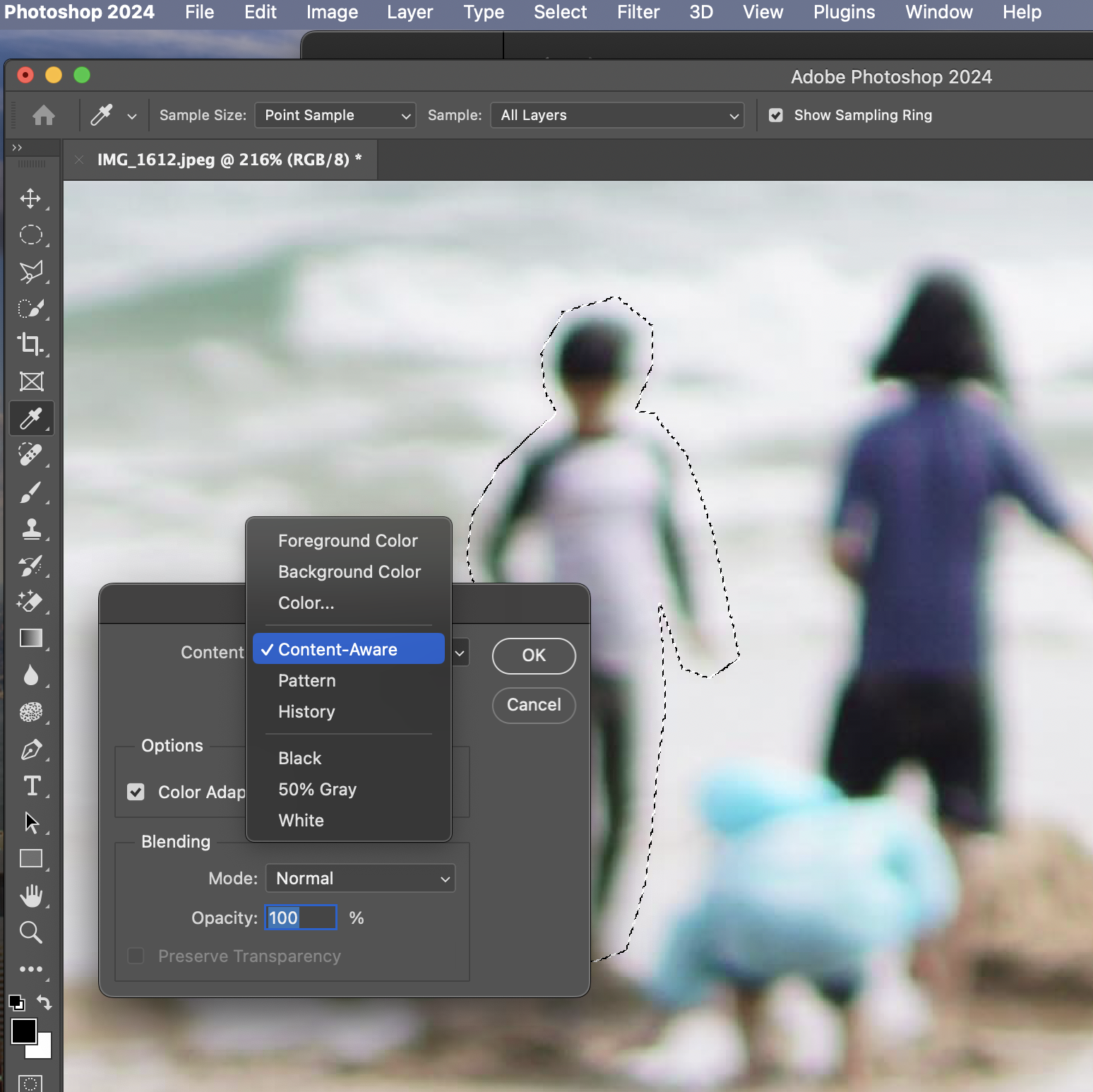The image size is (1093, 1092).
Task: Choose Background Color from contents list
Action: [348, 572]
